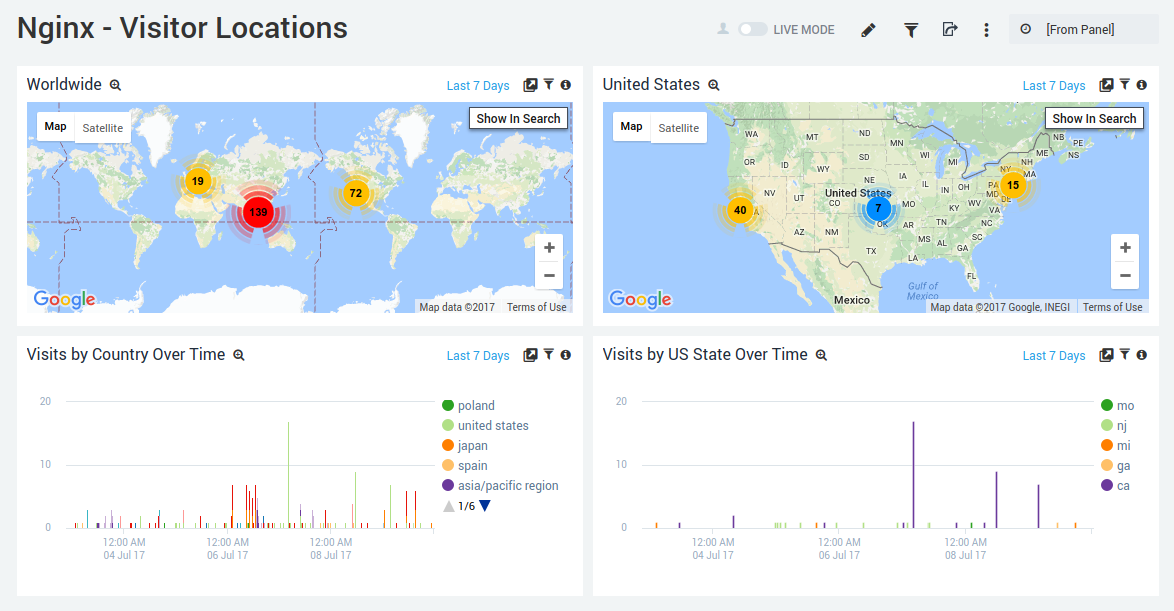Click magnifier icon next to Visits by Country
This screenshot has width=1174, height=611.
click(x=239, y=356)
